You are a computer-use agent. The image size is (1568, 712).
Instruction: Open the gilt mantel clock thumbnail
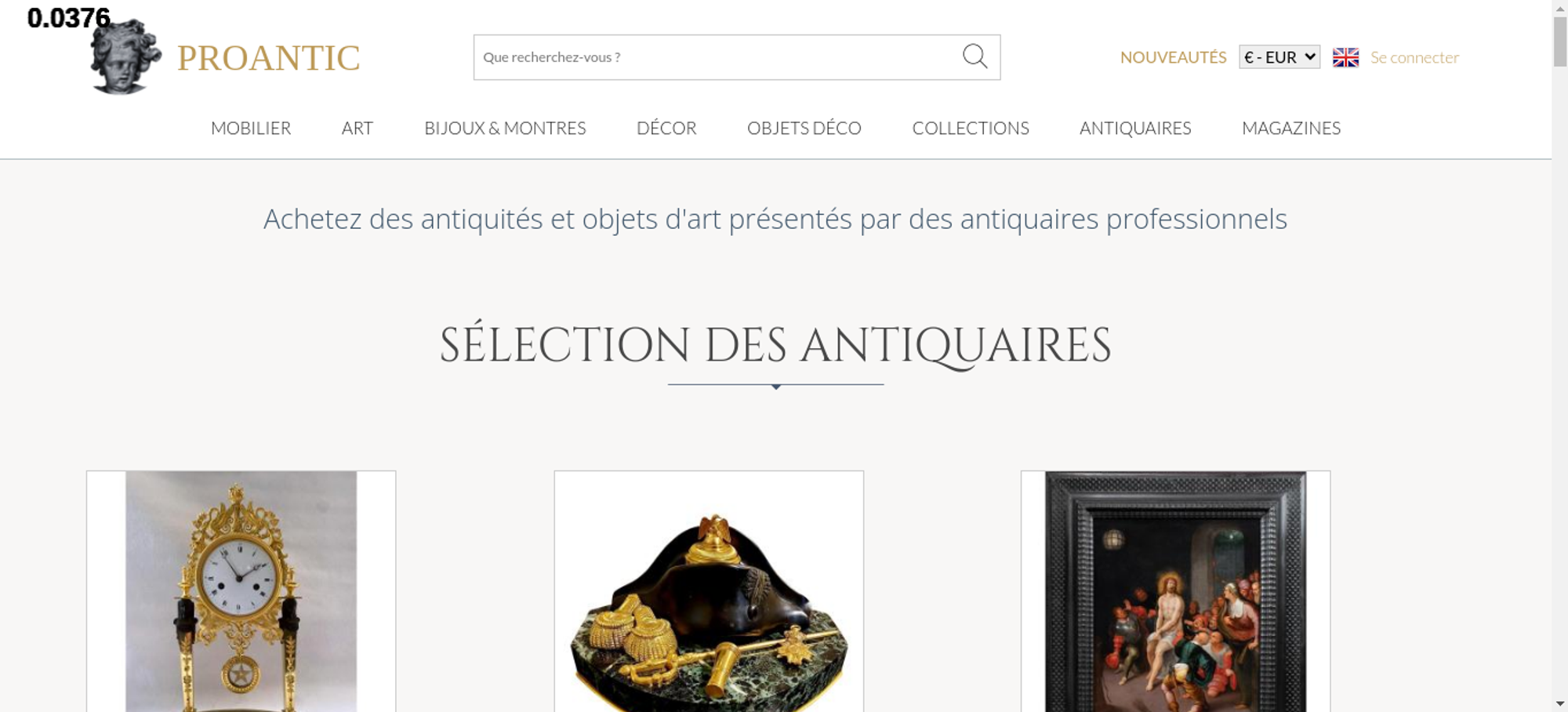click(x=241, y=591)
